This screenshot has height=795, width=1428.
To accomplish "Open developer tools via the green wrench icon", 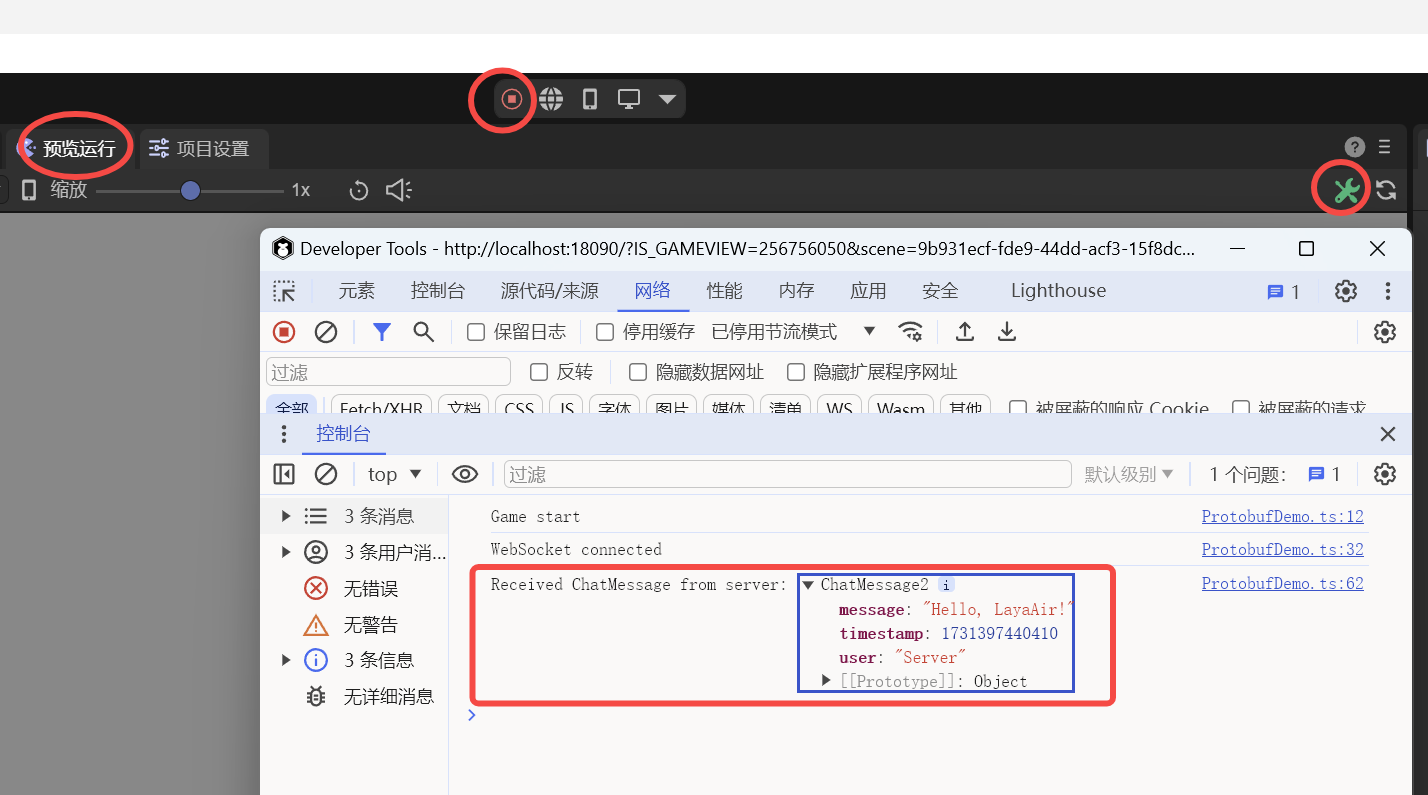I will [1345, 190].
